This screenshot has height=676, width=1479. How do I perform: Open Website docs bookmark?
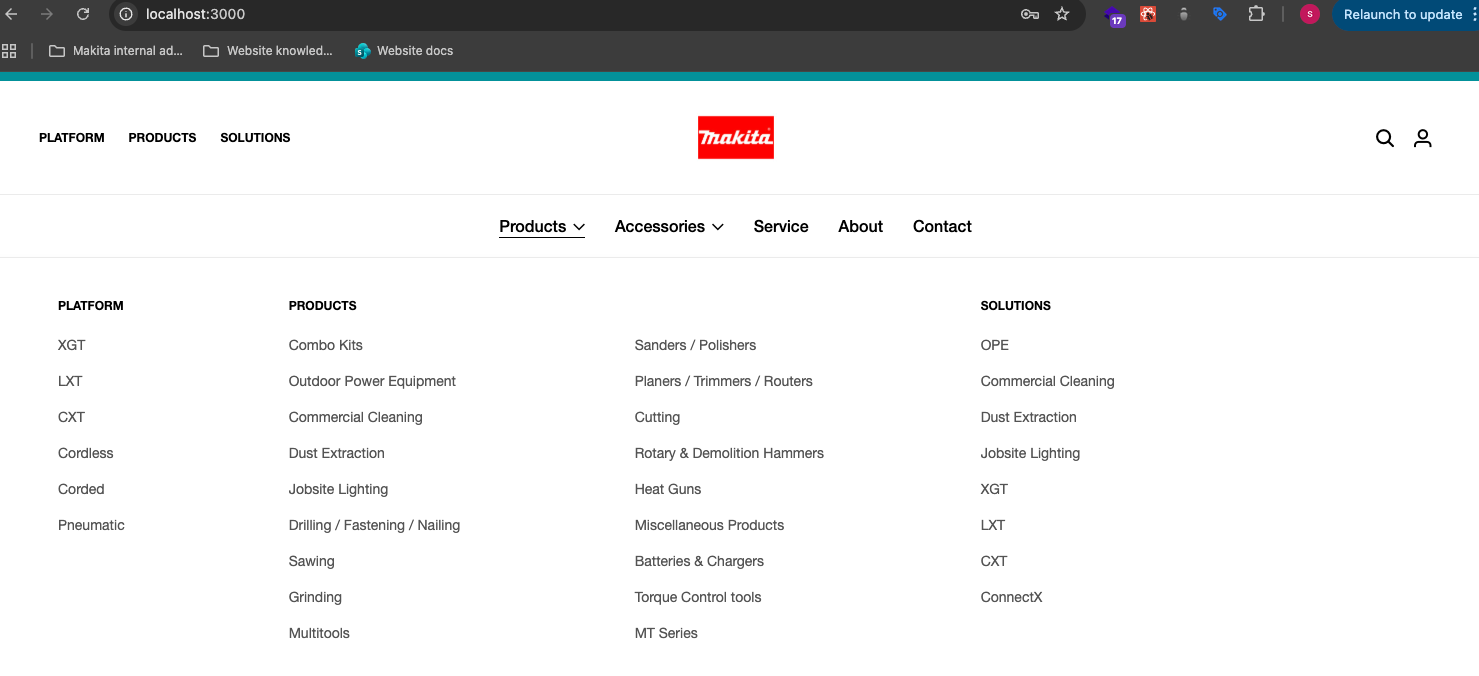point(404,50)
